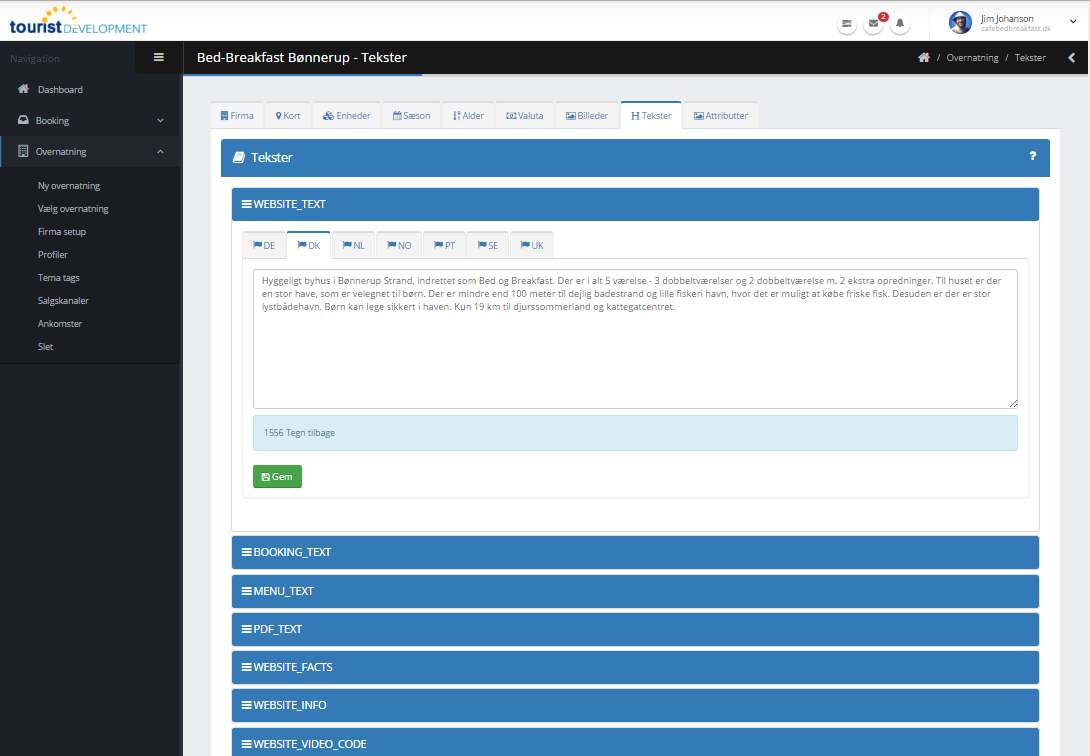Expand the BOOKING_TEXT panel
Viewport: 1090px width, 756px height.
(x=635, y=552)
